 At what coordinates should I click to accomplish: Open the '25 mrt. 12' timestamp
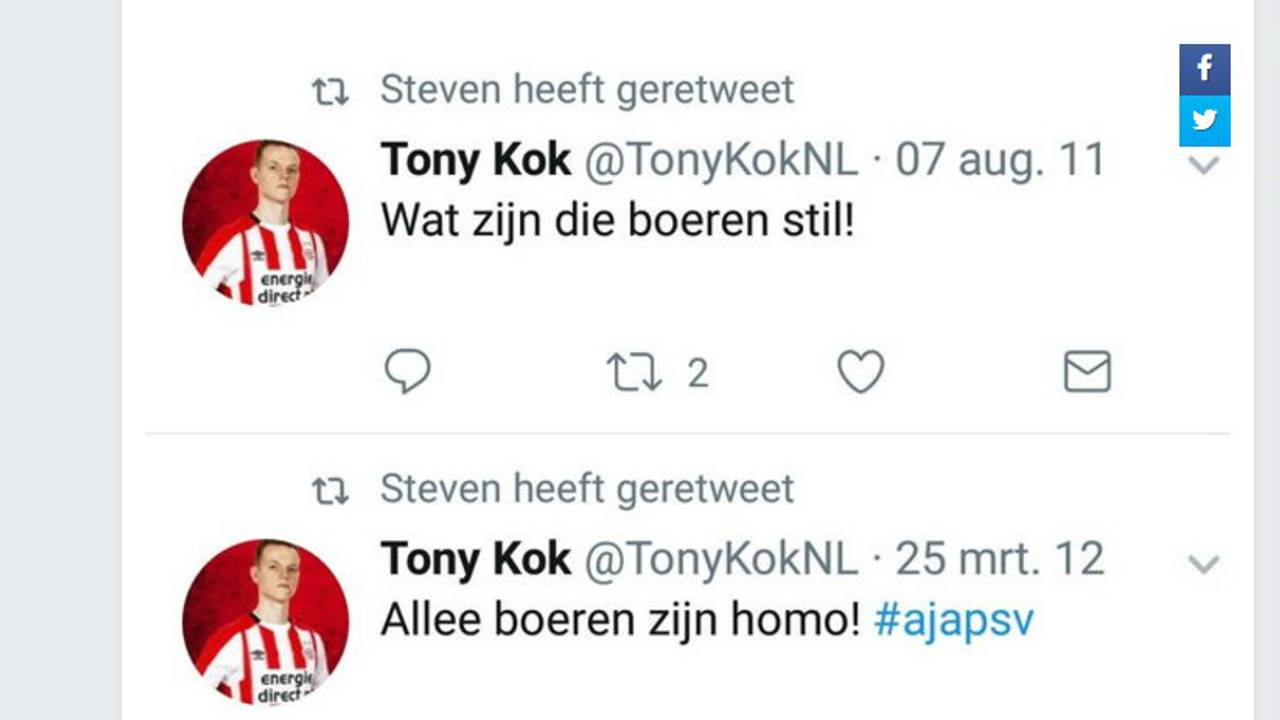(999, 560)
